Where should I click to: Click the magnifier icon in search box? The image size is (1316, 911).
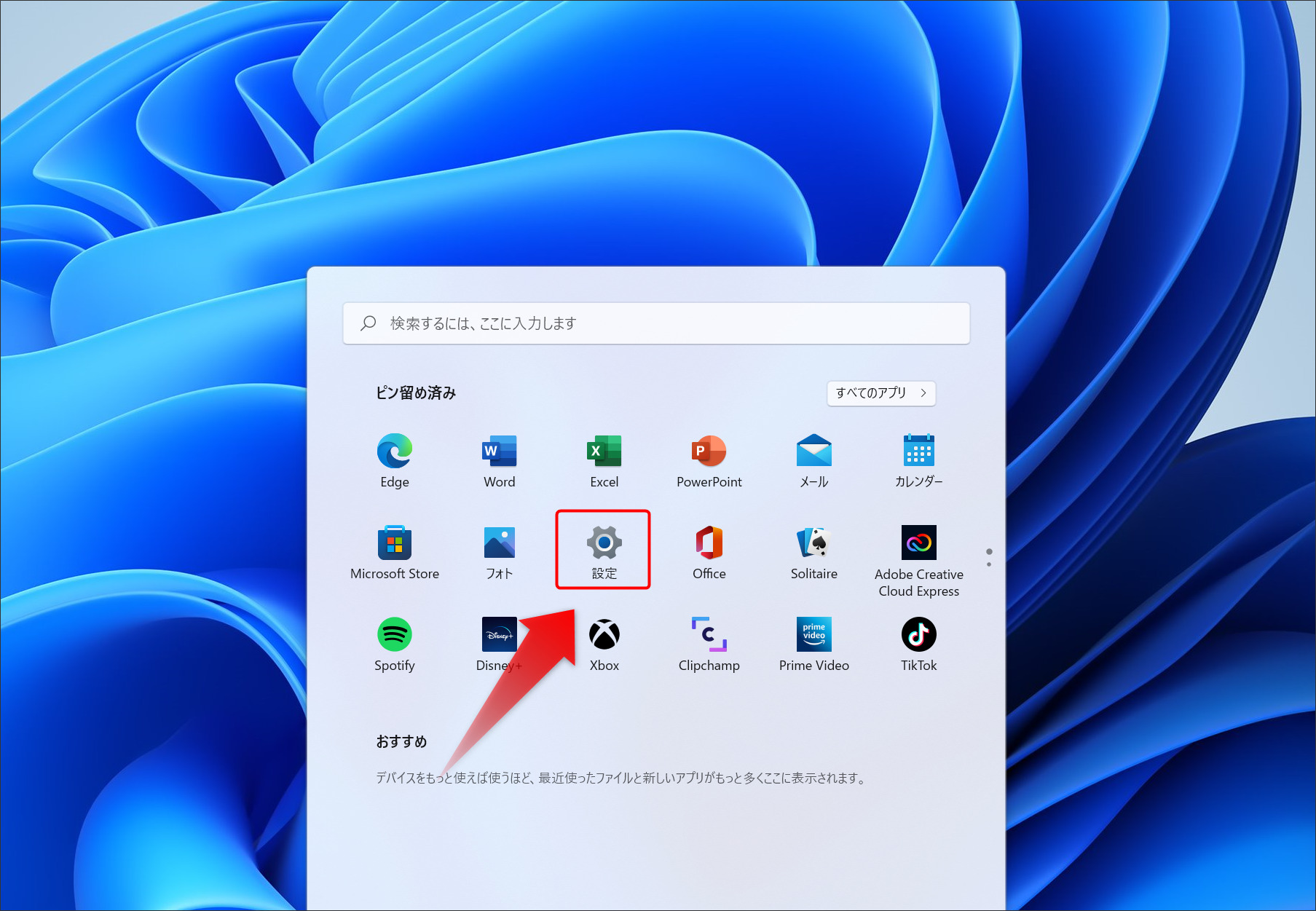tap(369, 323)
